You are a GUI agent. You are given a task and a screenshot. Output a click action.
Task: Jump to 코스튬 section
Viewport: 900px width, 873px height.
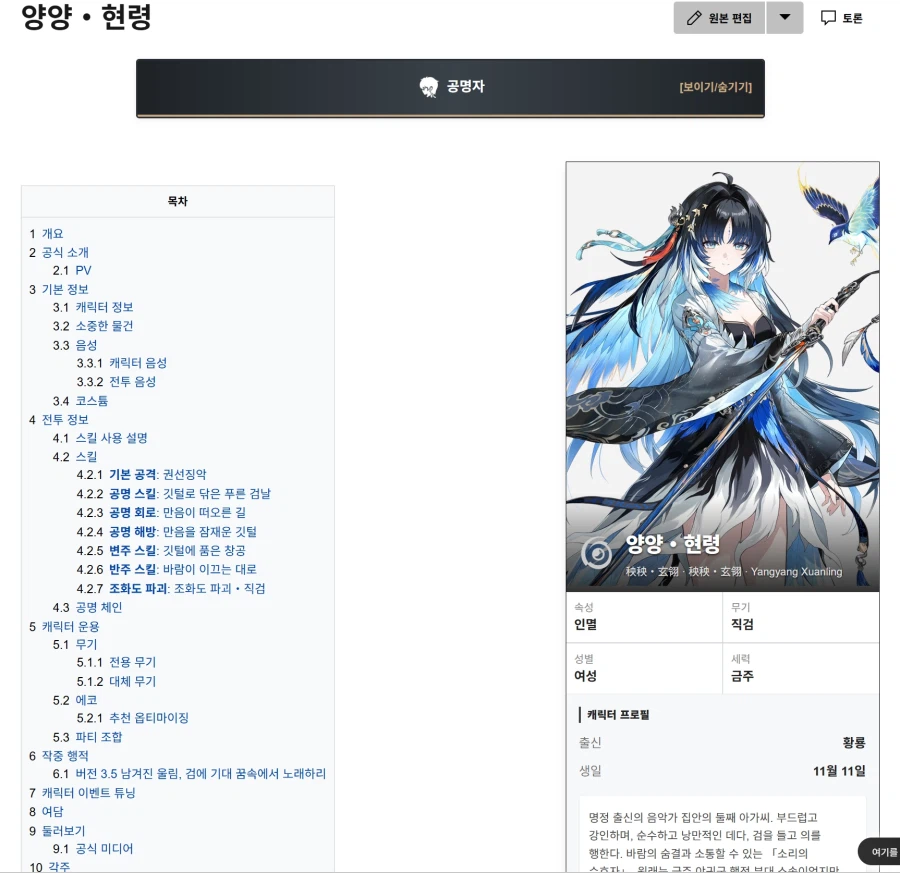point(91,401)
